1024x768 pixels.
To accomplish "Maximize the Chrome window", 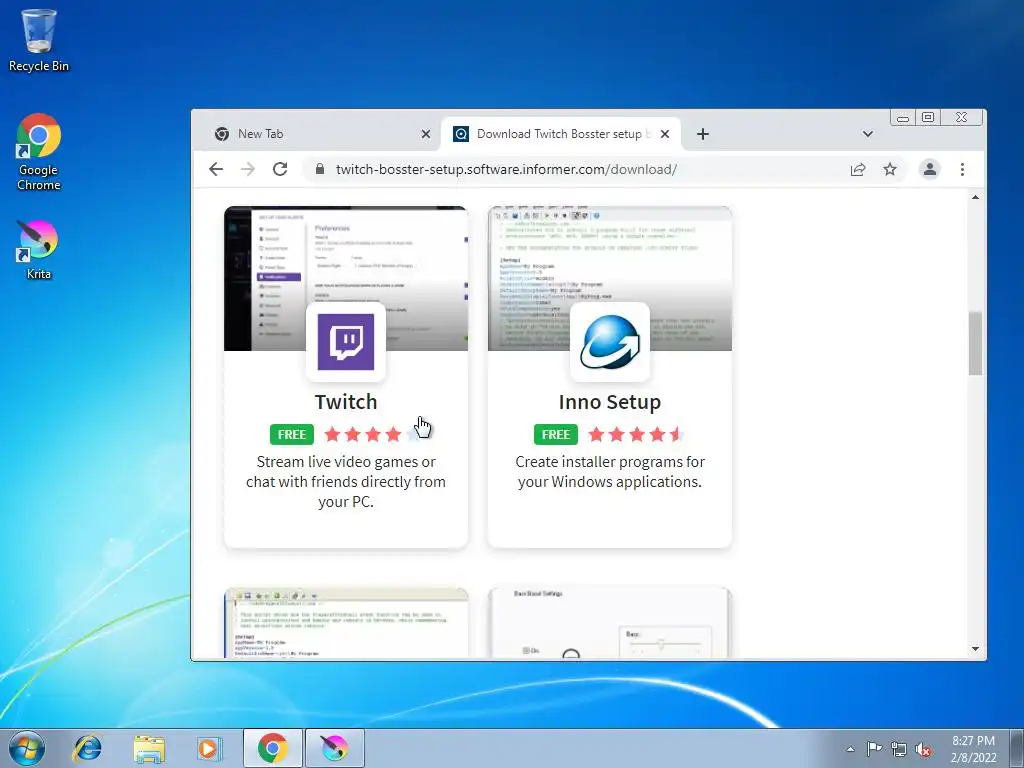I will (928, 118).
